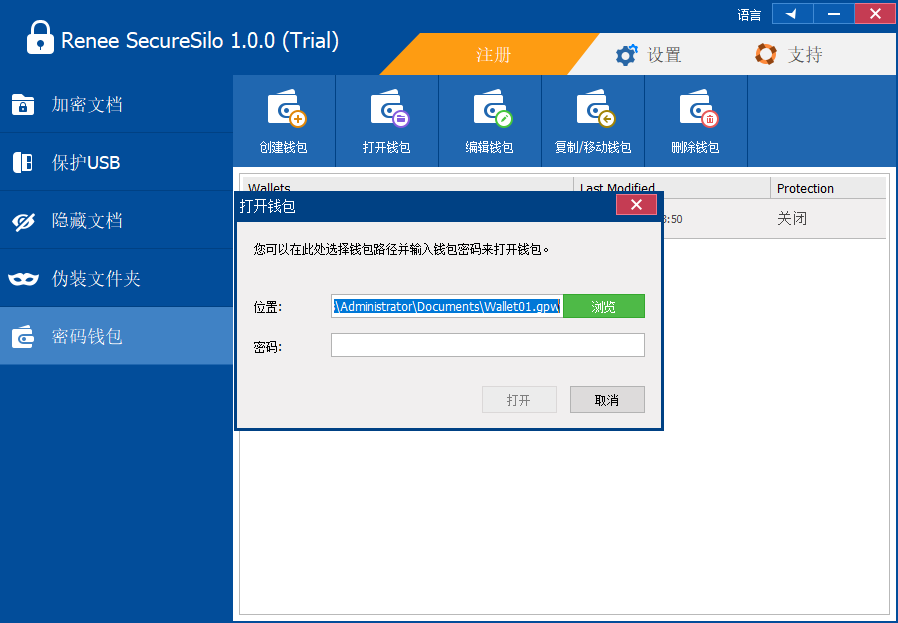This screenshot has width=898, height=623.
Task: Click the Protection column header
Action: click(828, 188)
